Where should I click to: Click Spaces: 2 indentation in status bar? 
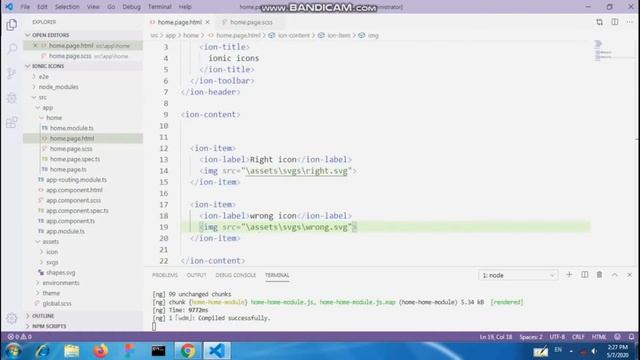click(531, 337)
